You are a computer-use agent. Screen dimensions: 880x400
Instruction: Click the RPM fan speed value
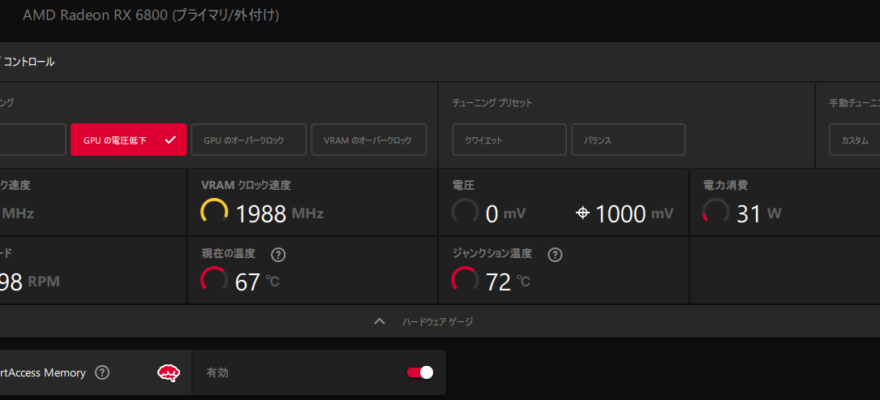[29, 282]
